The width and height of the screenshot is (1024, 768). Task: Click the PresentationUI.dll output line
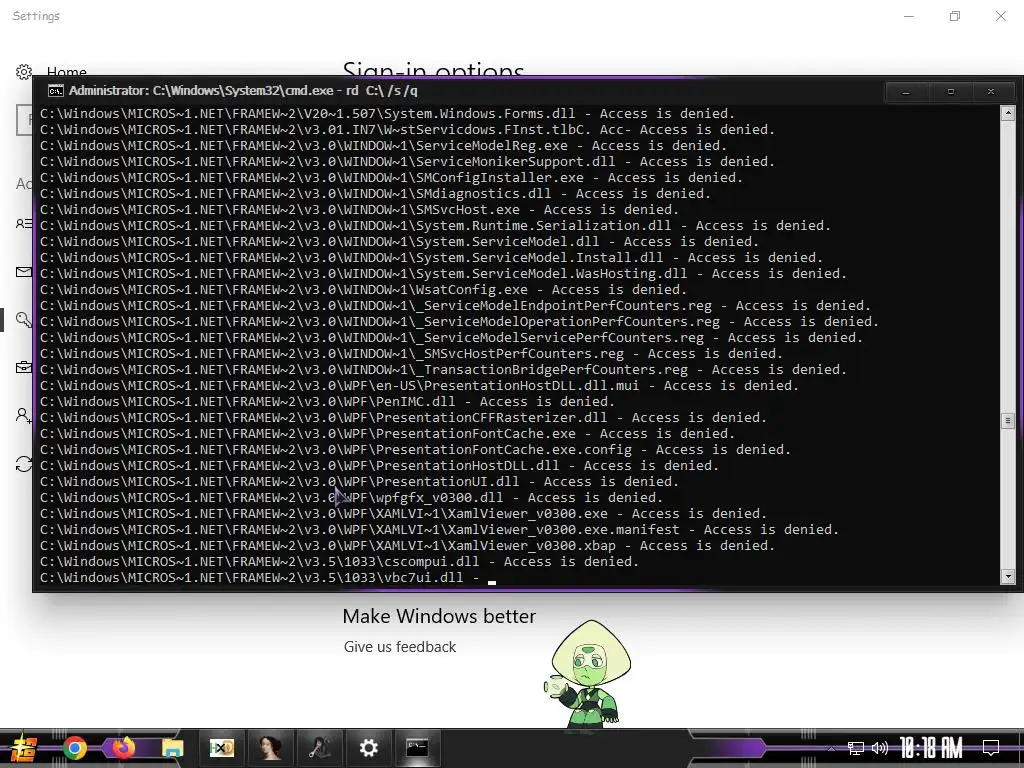359,481
